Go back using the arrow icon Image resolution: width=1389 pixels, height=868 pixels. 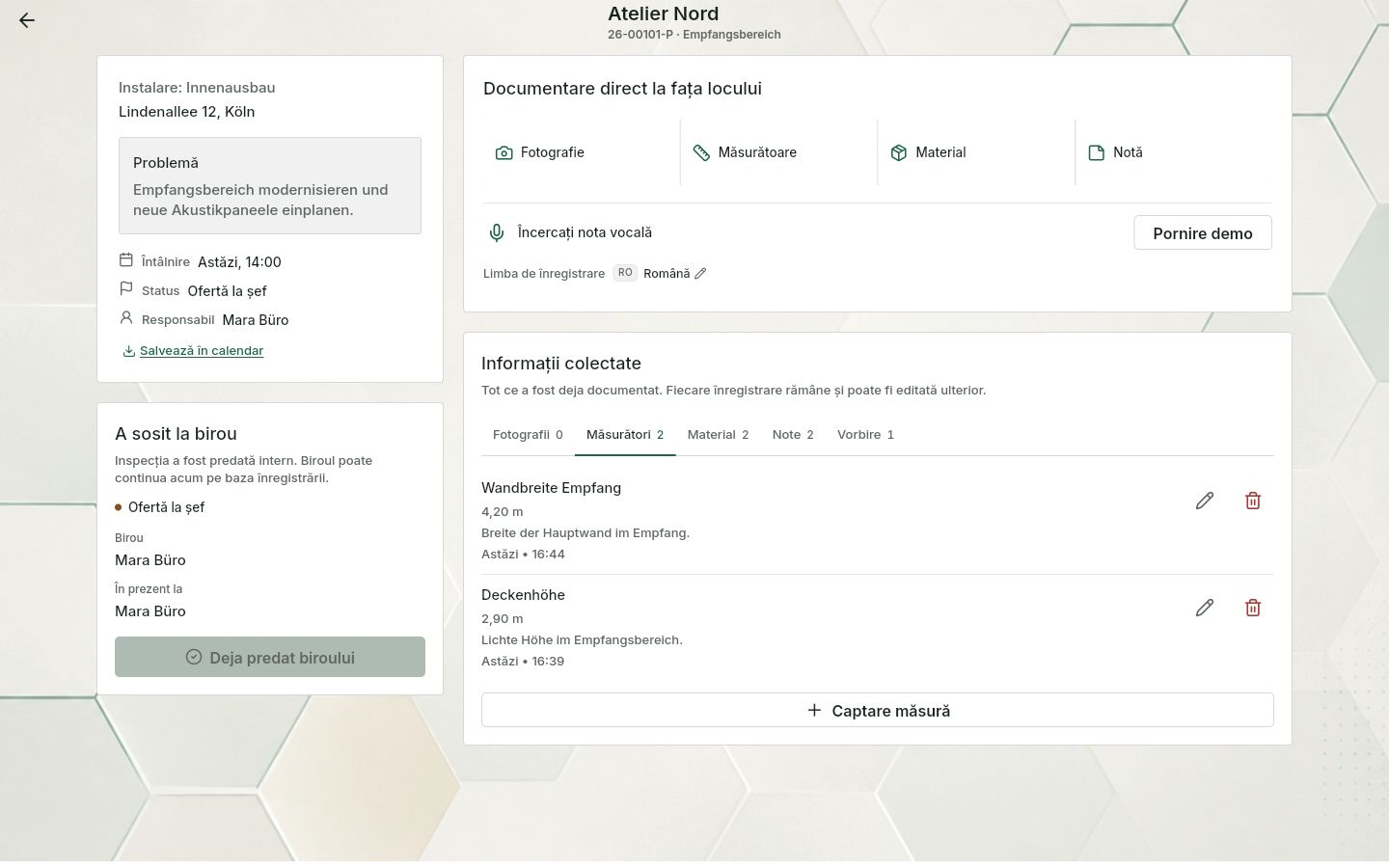point(27,20)
